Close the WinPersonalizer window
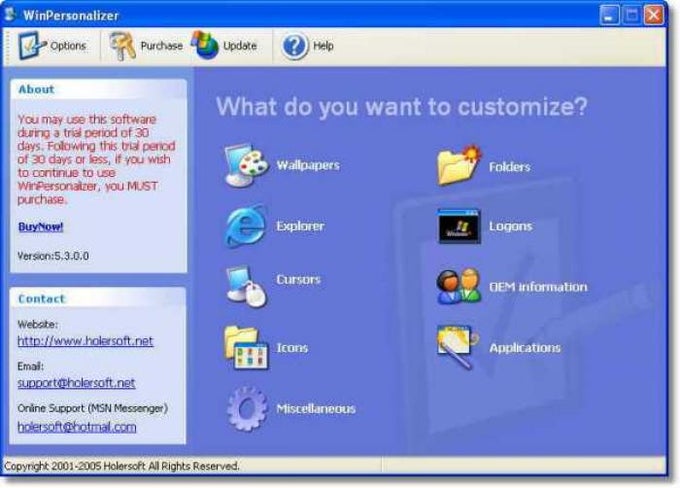This screenshot has width=680, height=488. tap(654, 15)
